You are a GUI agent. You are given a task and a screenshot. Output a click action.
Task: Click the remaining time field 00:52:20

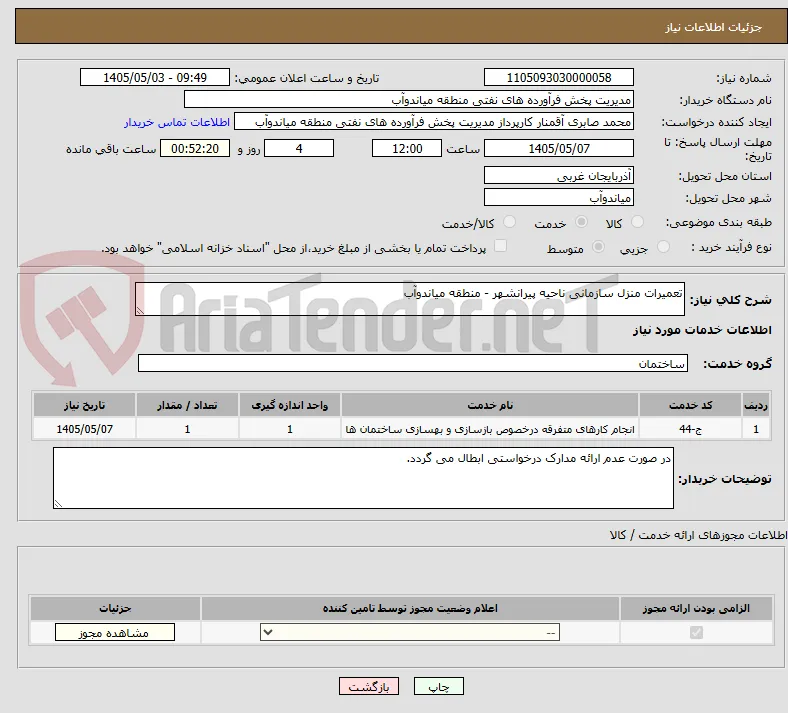[x=195, y=148]
